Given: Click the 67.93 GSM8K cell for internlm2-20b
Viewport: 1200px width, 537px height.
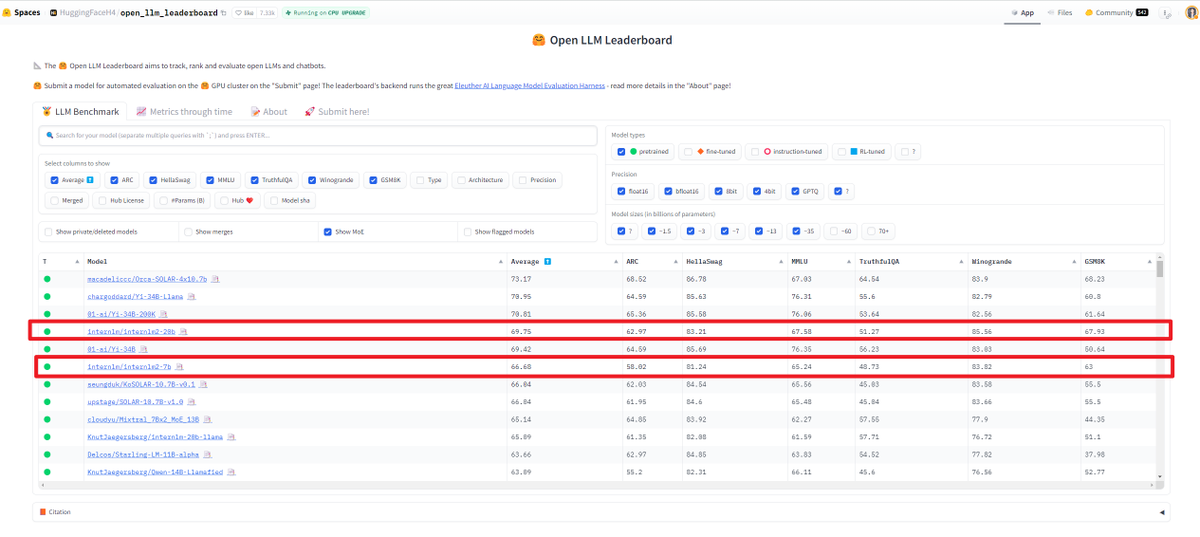Looking at the screenshot, I should coord(1094,332).
